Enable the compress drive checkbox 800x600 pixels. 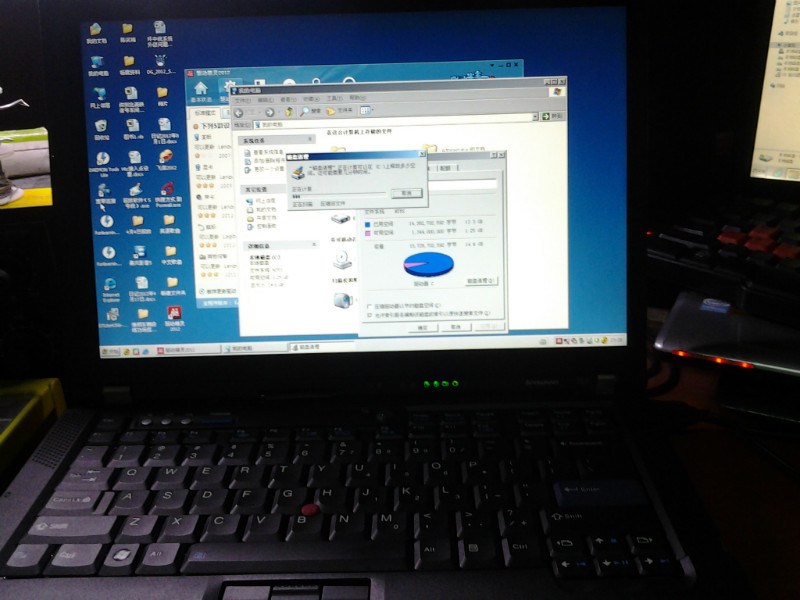pos(369,305)
